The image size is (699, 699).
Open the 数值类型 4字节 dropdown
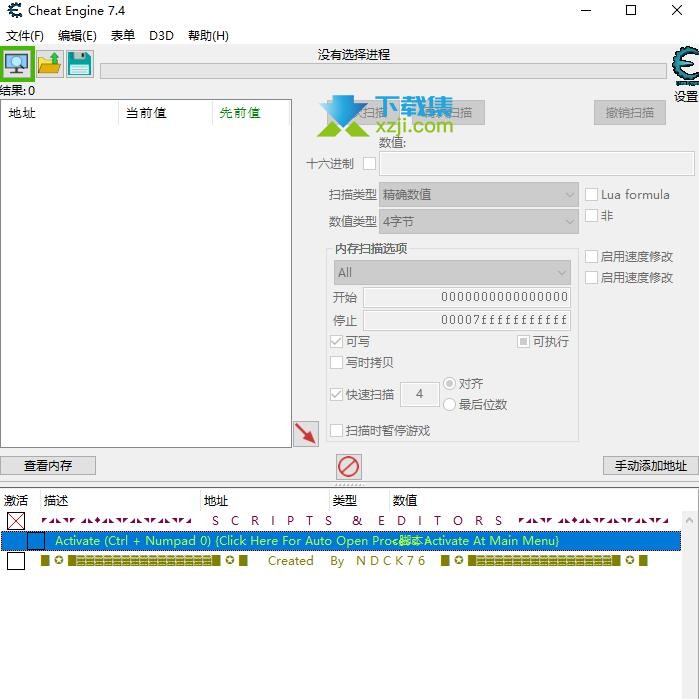[479, 222]
